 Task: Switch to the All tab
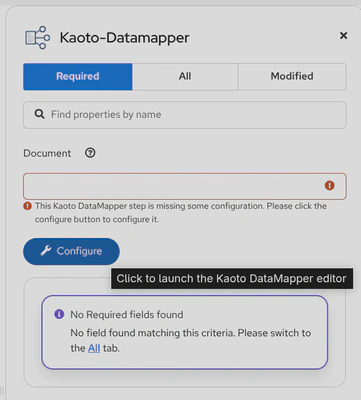pyautogui.click(x=185, y=76)
